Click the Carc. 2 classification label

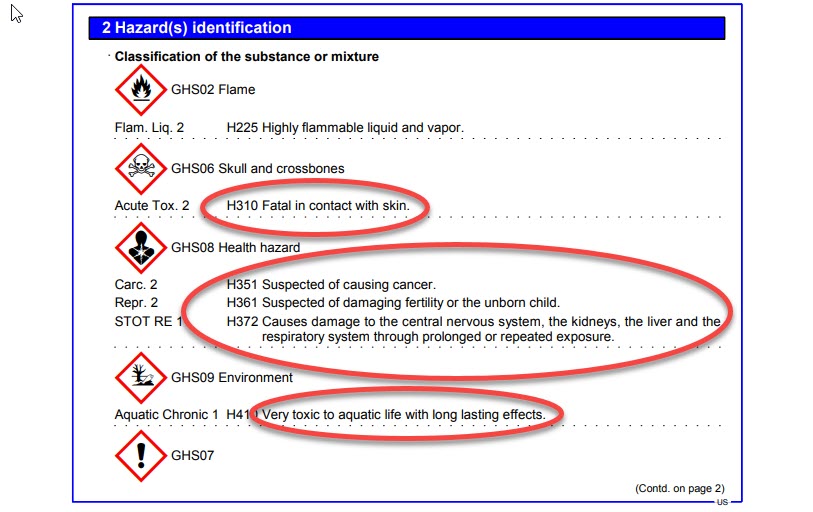[136, 284]
